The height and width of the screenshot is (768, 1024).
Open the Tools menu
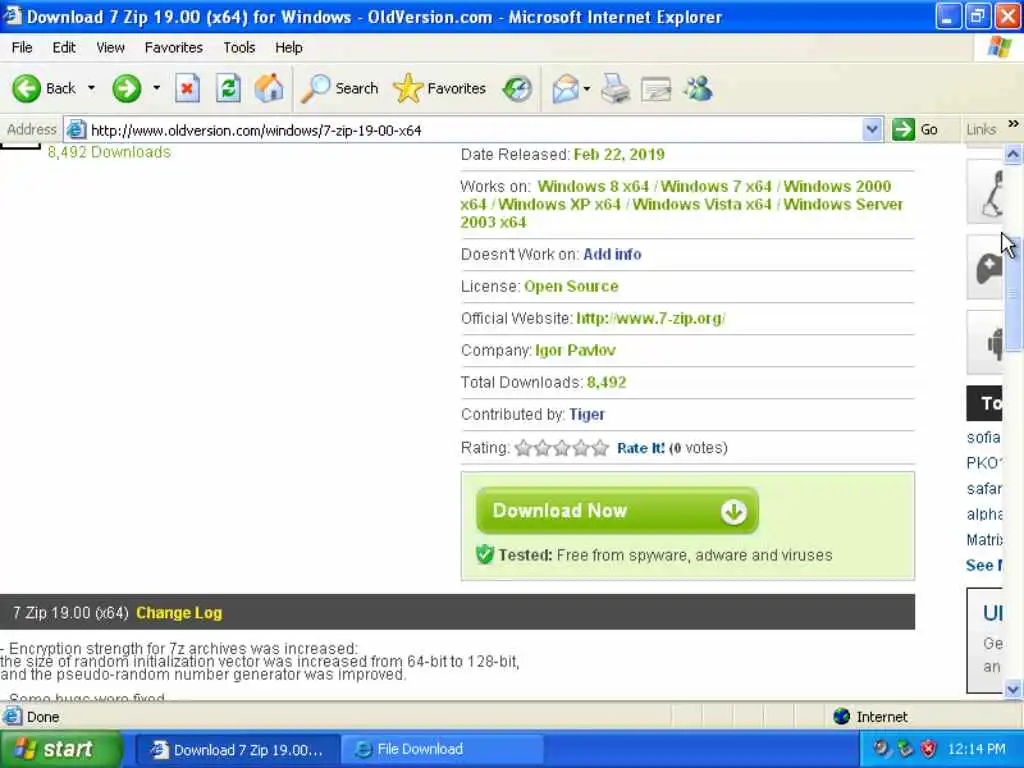(x=239, y=48)
